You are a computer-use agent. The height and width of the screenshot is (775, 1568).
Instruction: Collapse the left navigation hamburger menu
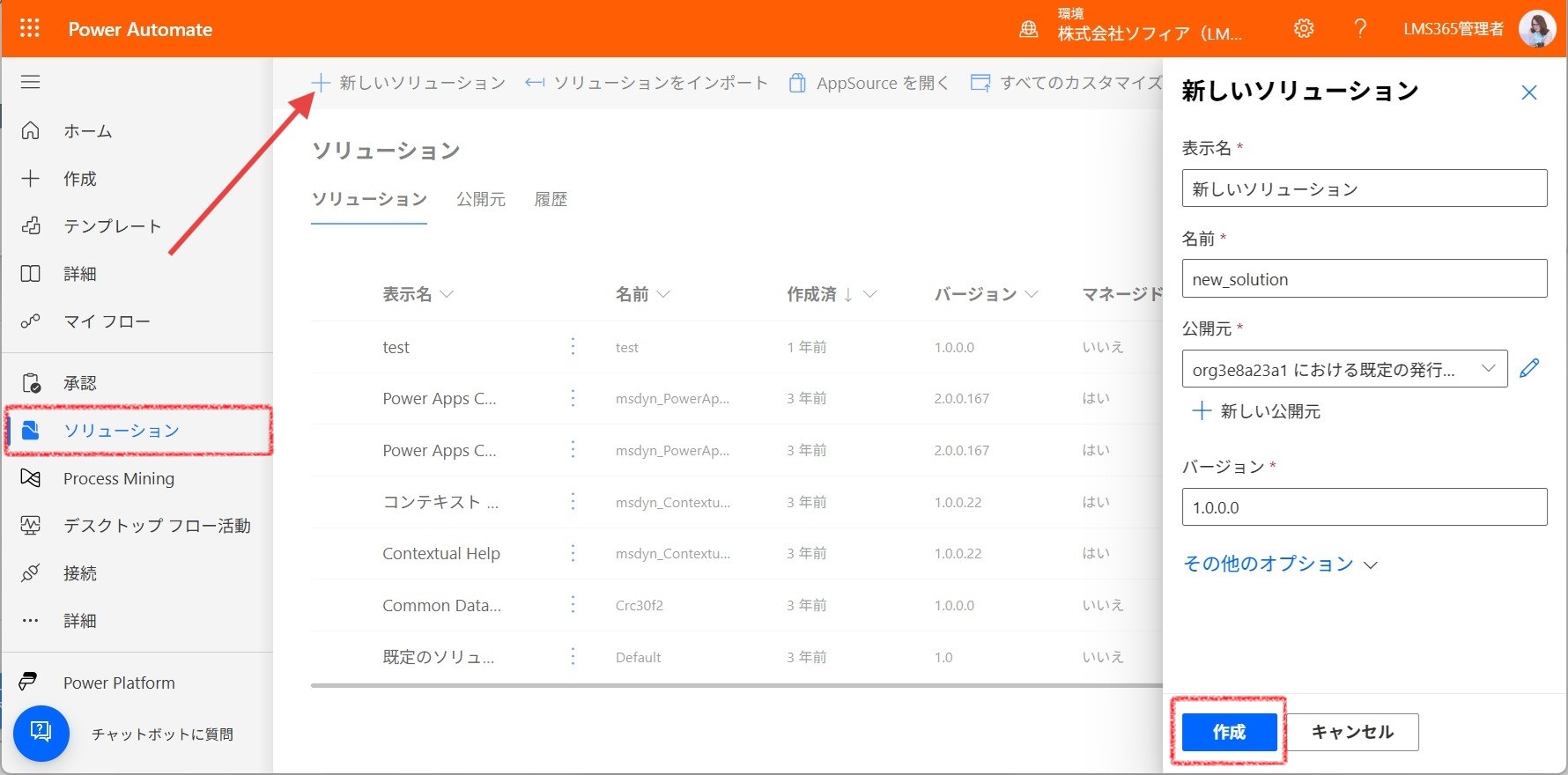pyautogui.click(x=30, y=82)
